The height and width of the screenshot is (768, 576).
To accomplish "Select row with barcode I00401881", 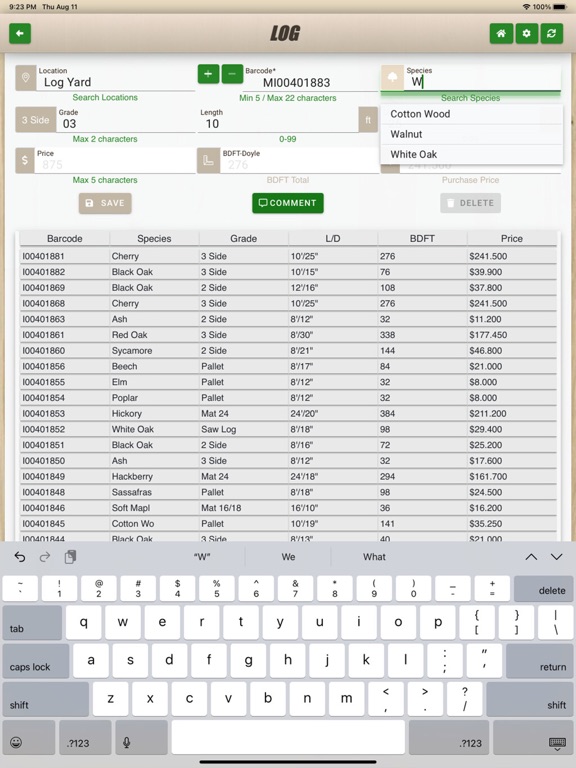I will coord(288,256).
